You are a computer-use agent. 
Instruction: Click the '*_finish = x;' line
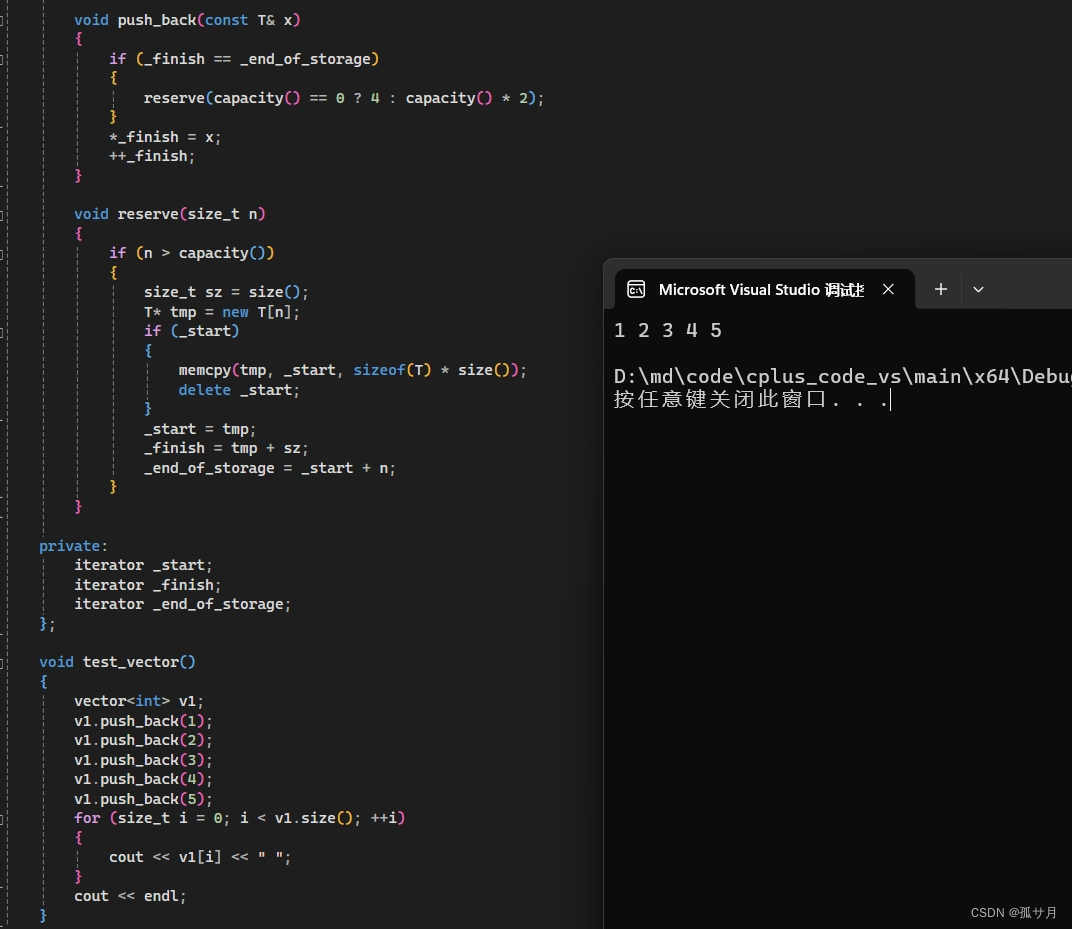pos(165,137)
